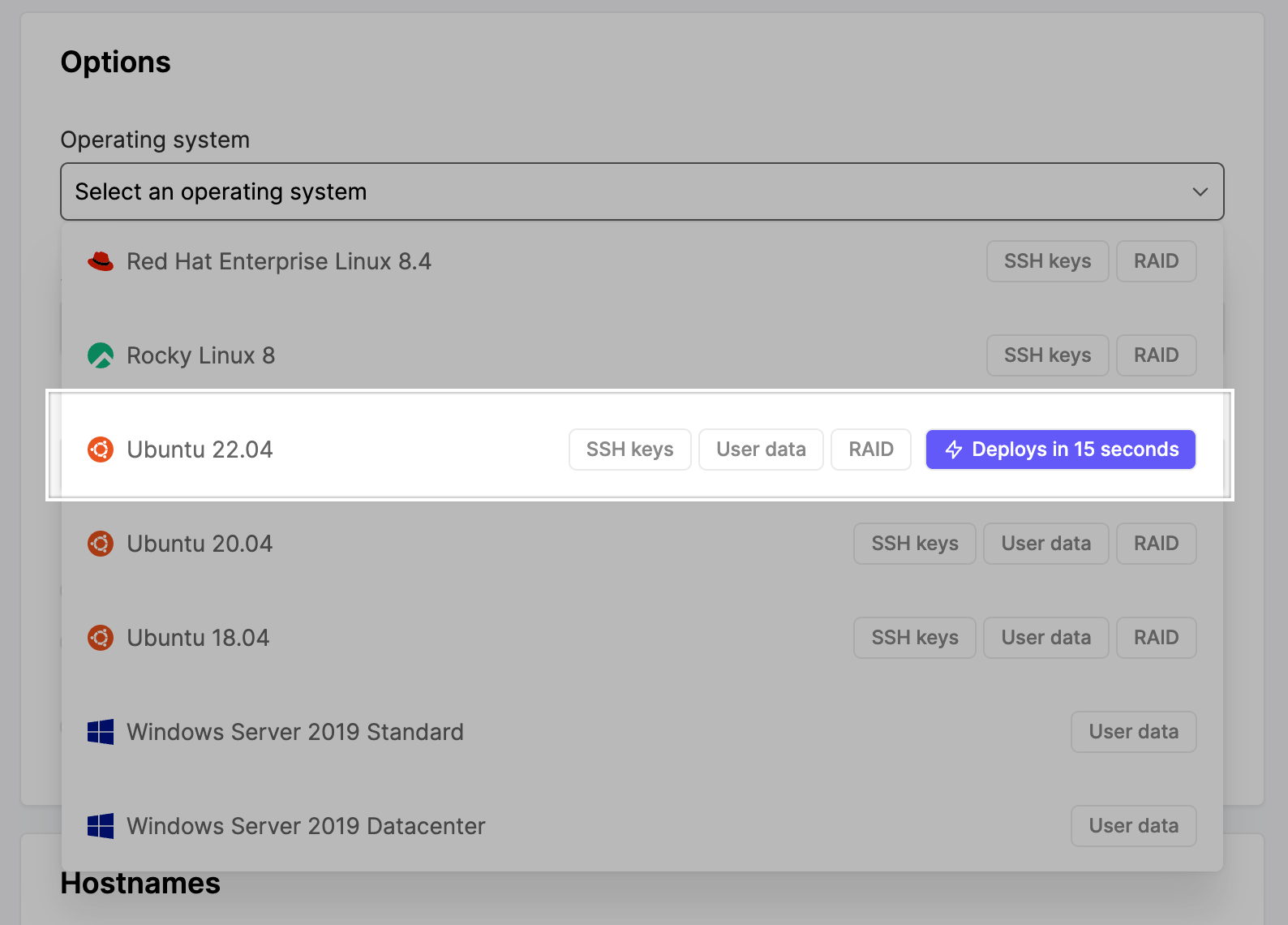The width and height of the screenshot is (1288, 925).
Task: Select Ubuntu 22.04 option
Action: coord(642,450)
